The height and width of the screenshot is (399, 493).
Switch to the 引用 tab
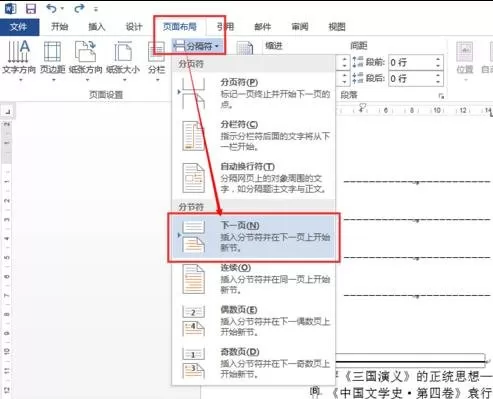click(x=226, y=27)
